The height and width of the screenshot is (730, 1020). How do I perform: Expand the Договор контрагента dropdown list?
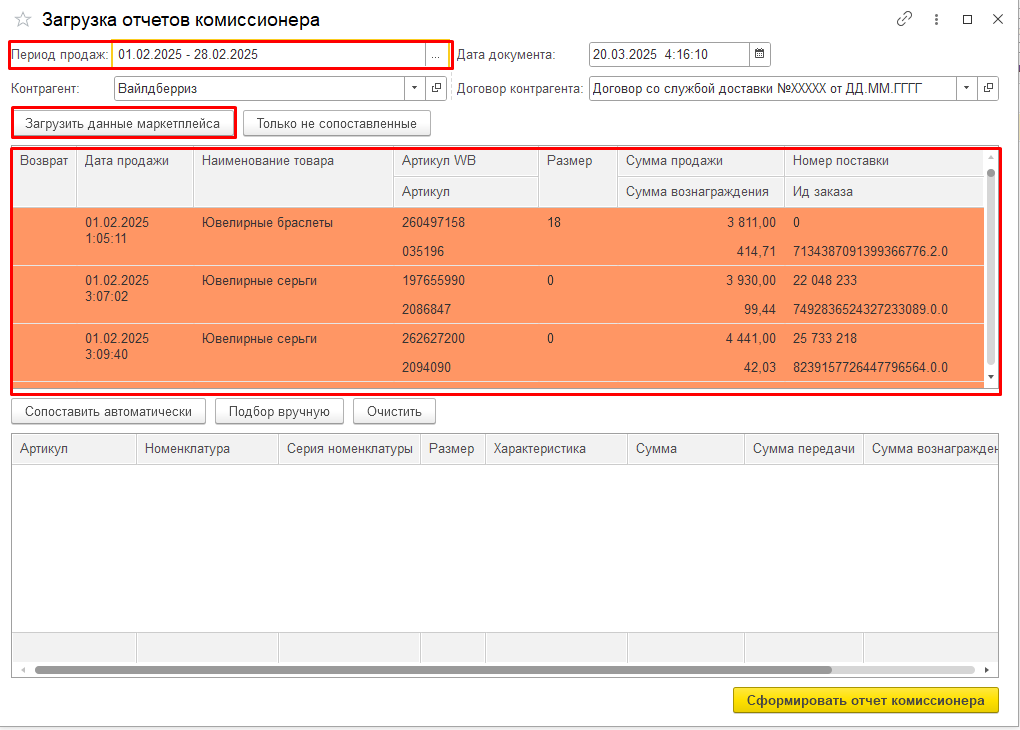click(966, 88)
